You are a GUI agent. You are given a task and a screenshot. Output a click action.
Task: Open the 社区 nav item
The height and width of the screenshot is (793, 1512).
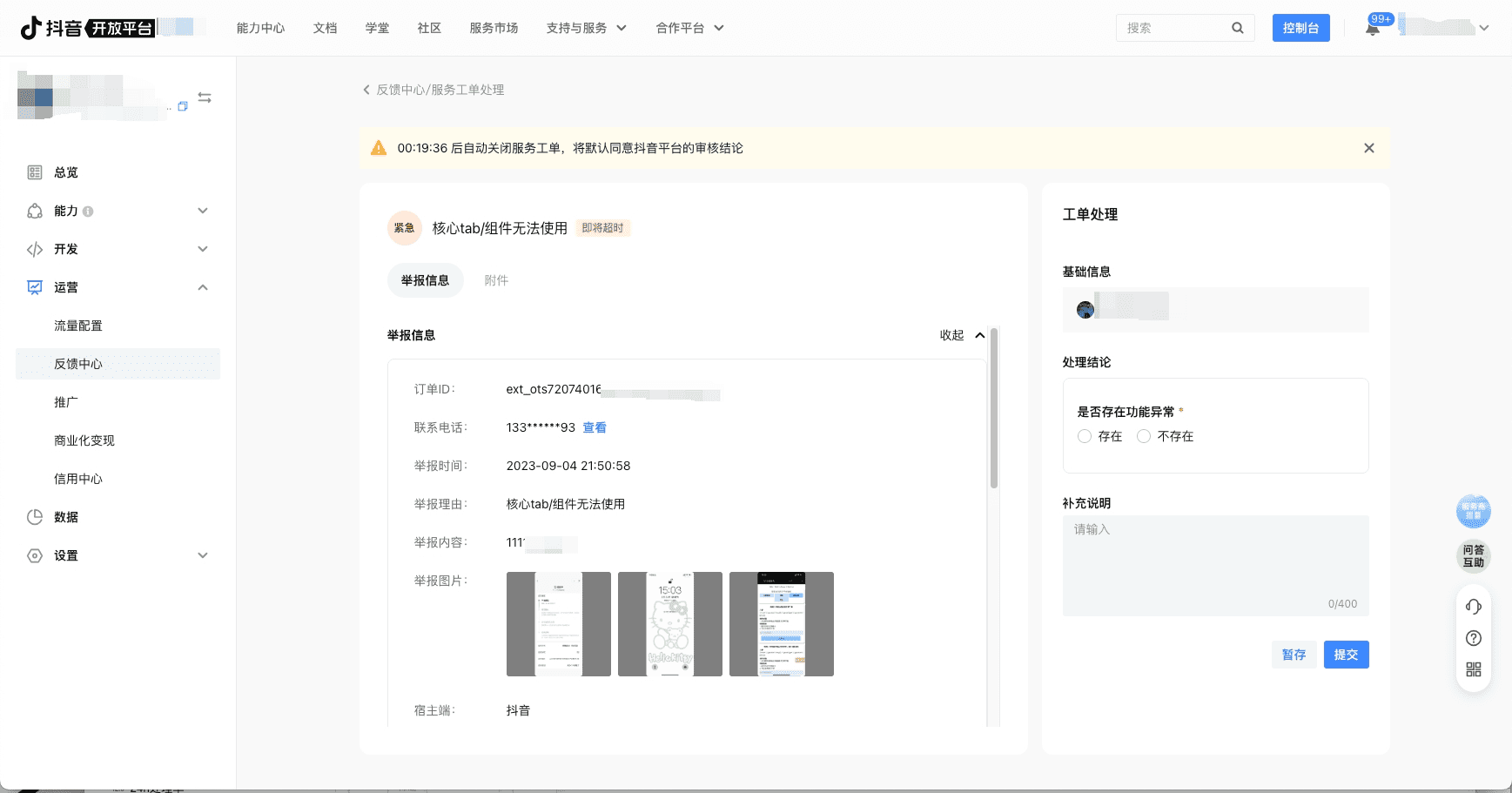[429, 28]
